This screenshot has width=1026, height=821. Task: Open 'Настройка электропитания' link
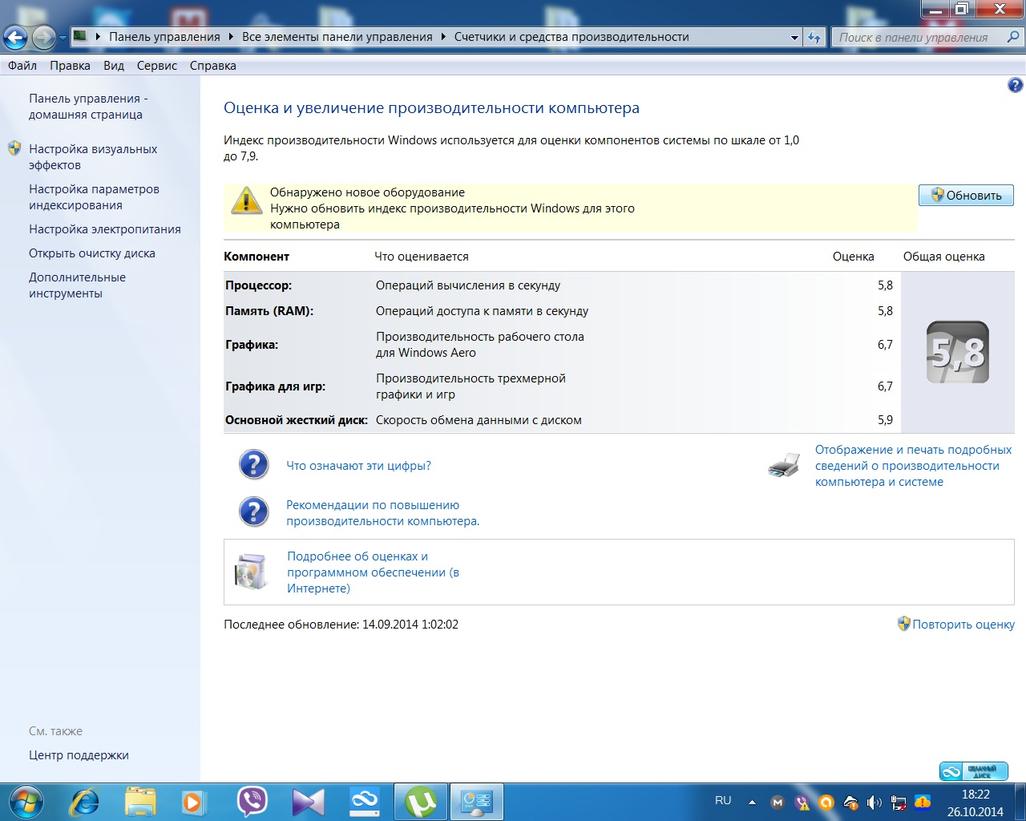tap(105, 229)
